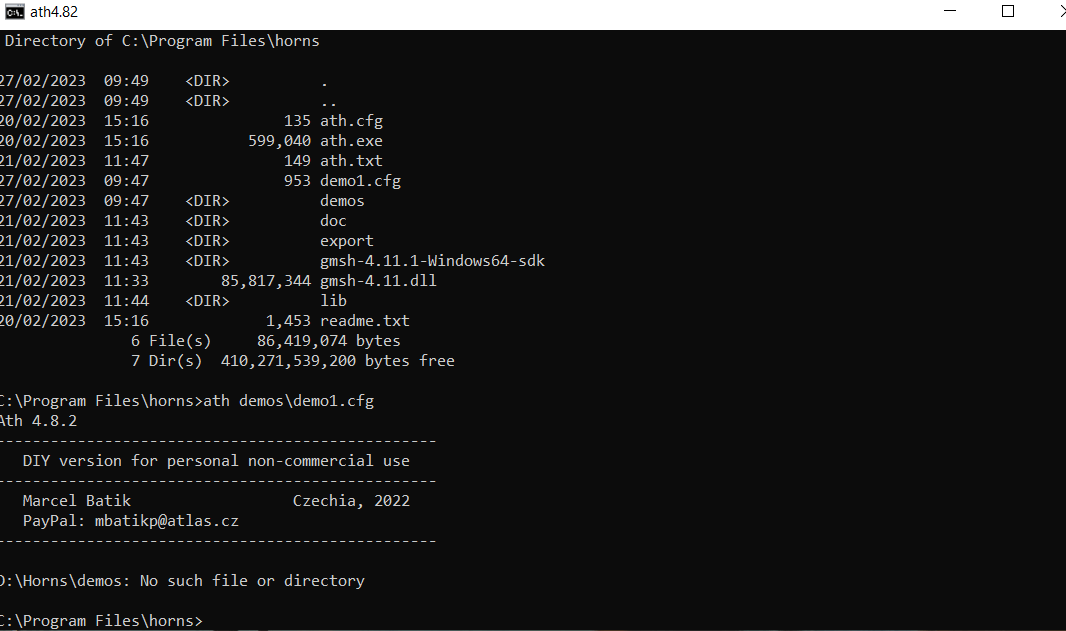Click the demos directory entry
The image size is (1066, 631).
[342, 201]
